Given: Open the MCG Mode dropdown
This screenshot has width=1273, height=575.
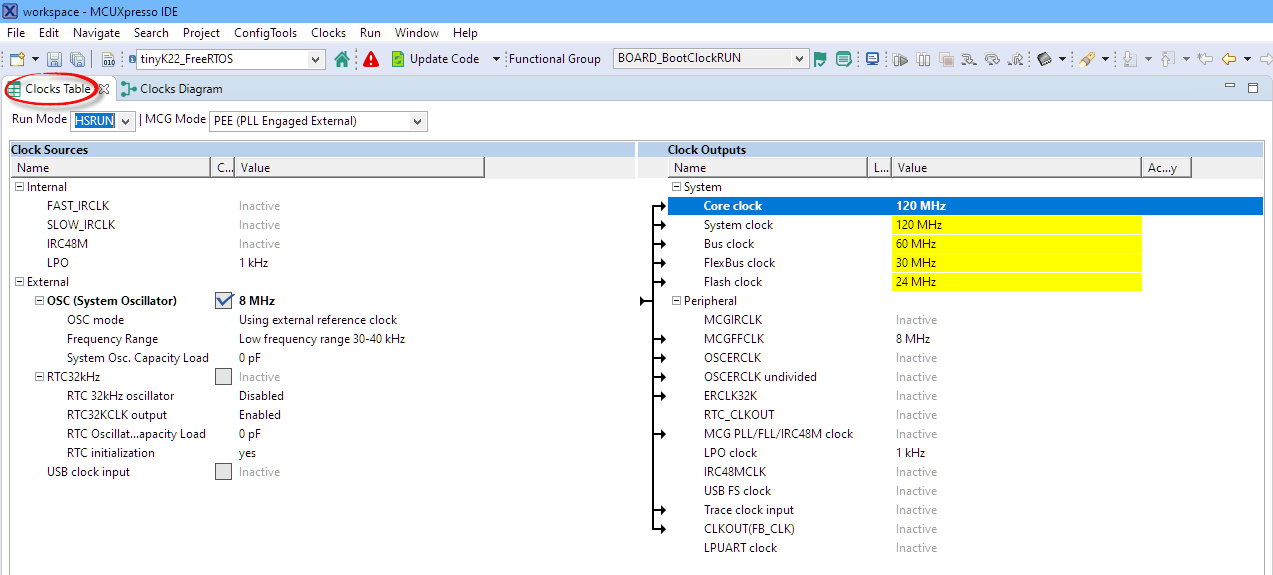Looking at the screenshot, I should (417, 121).
